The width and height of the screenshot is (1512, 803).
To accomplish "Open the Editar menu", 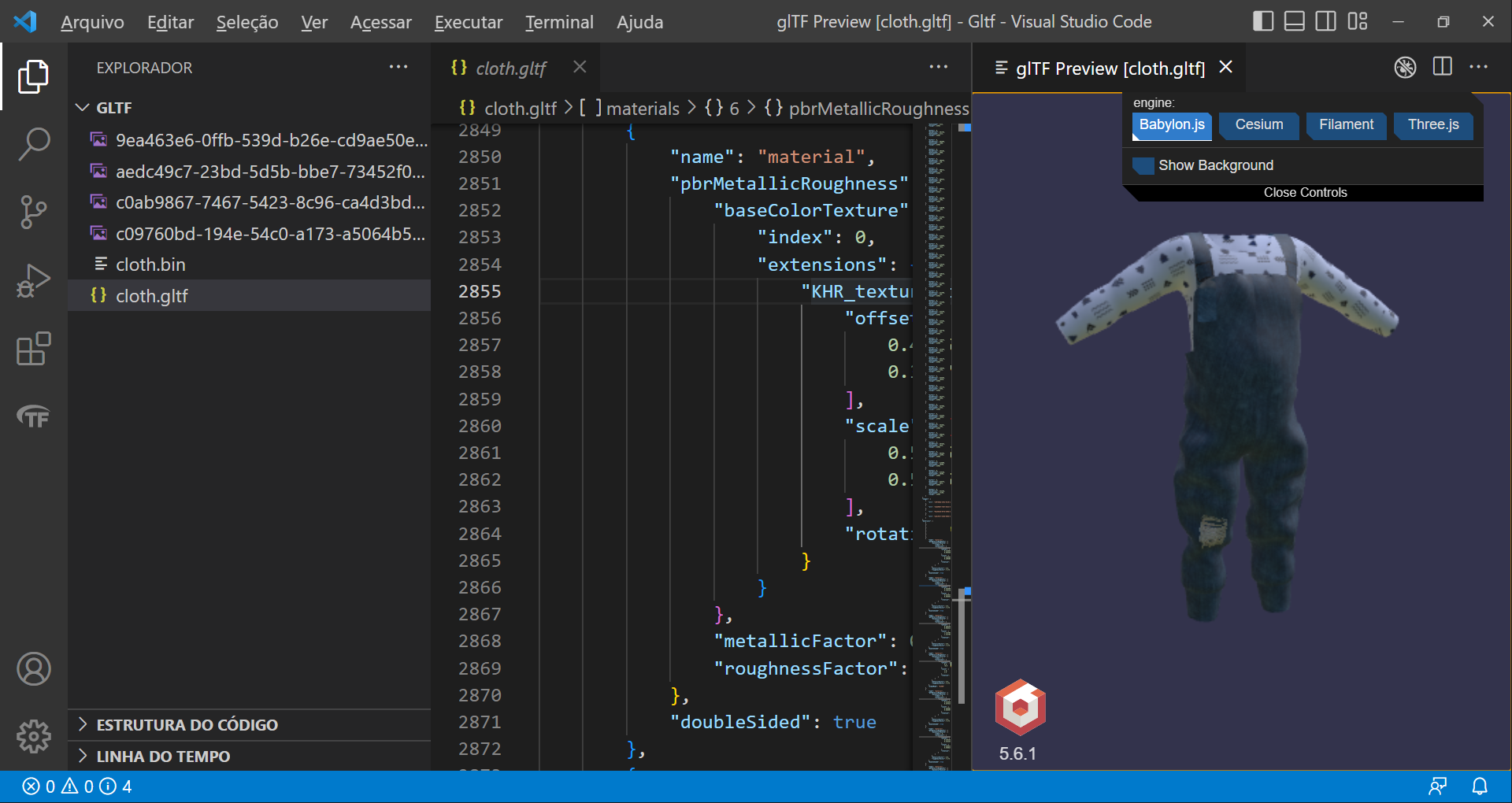I will click(x=170, y=22).
